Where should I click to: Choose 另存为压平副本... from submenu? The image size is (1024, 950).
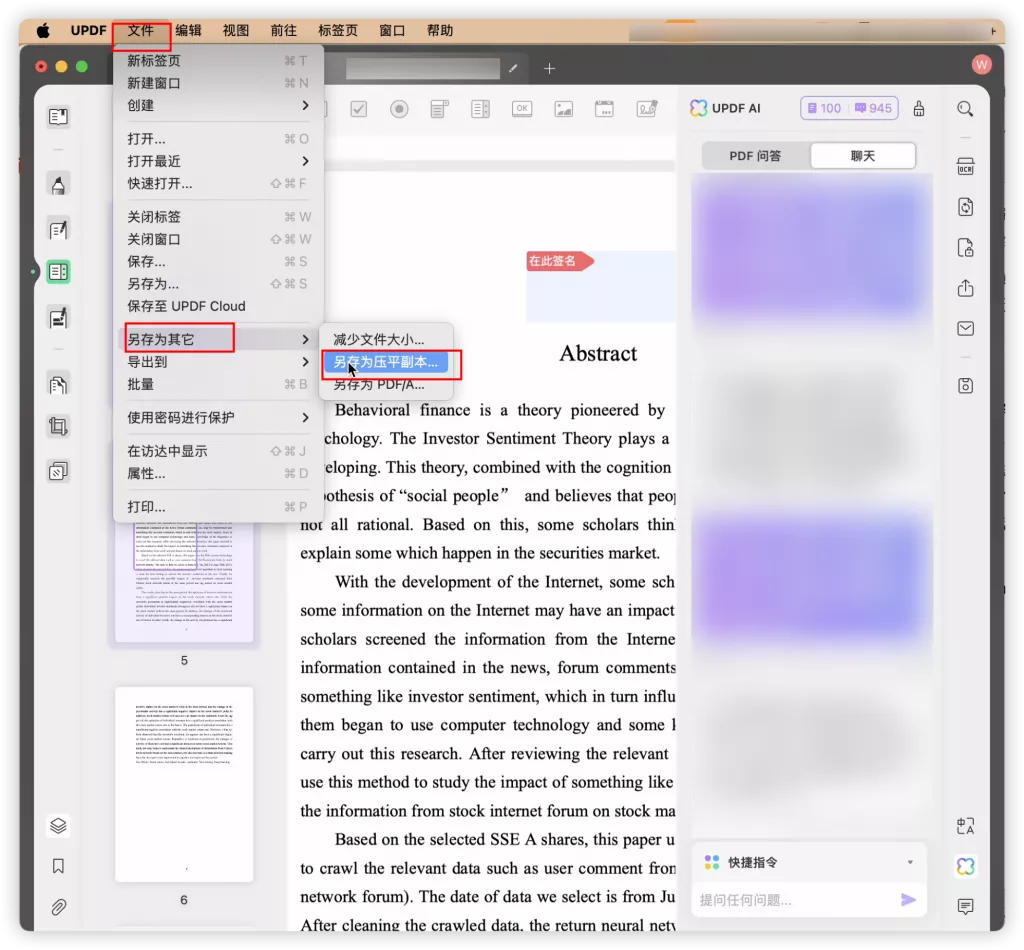click(386, 362)
